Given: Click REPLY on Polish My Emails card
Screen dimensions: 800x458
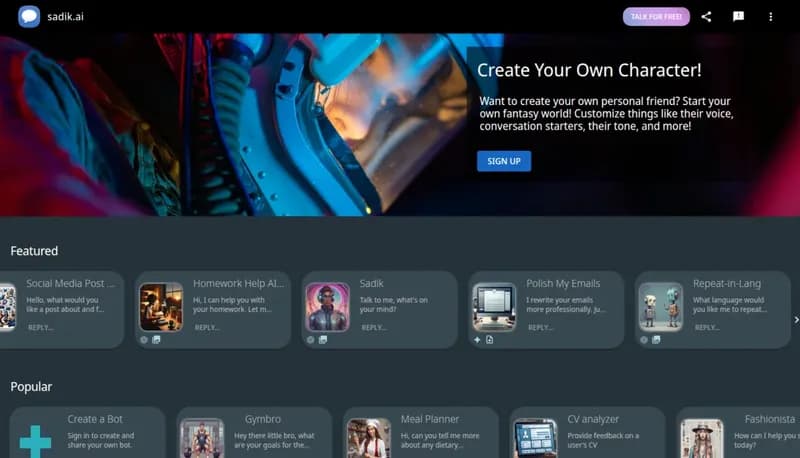Looking at the screenshot, I should pyautogui.click(x=540, y=327).
